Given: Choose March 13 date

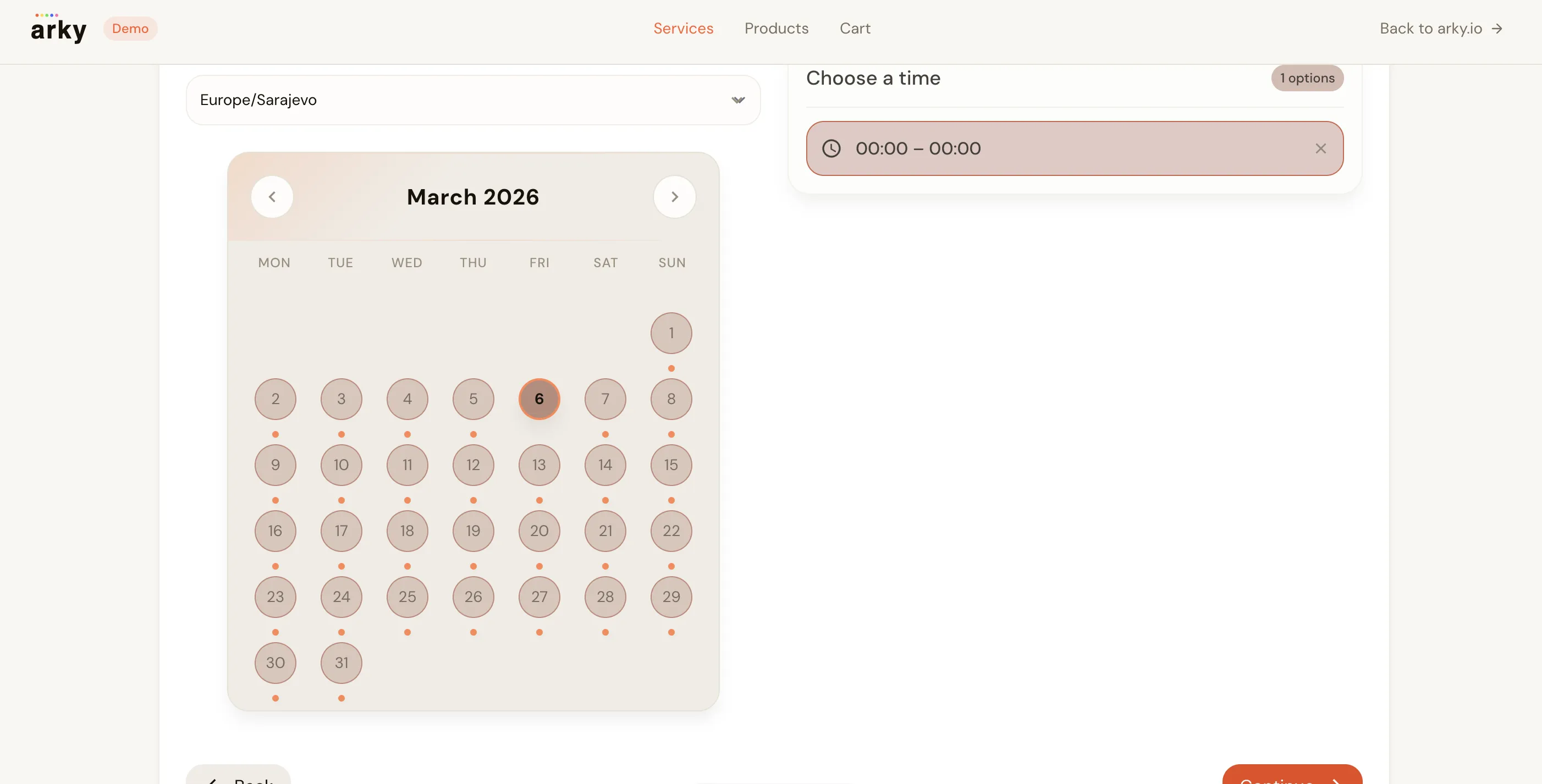Looking at the screenshot, I should [539, 465].
